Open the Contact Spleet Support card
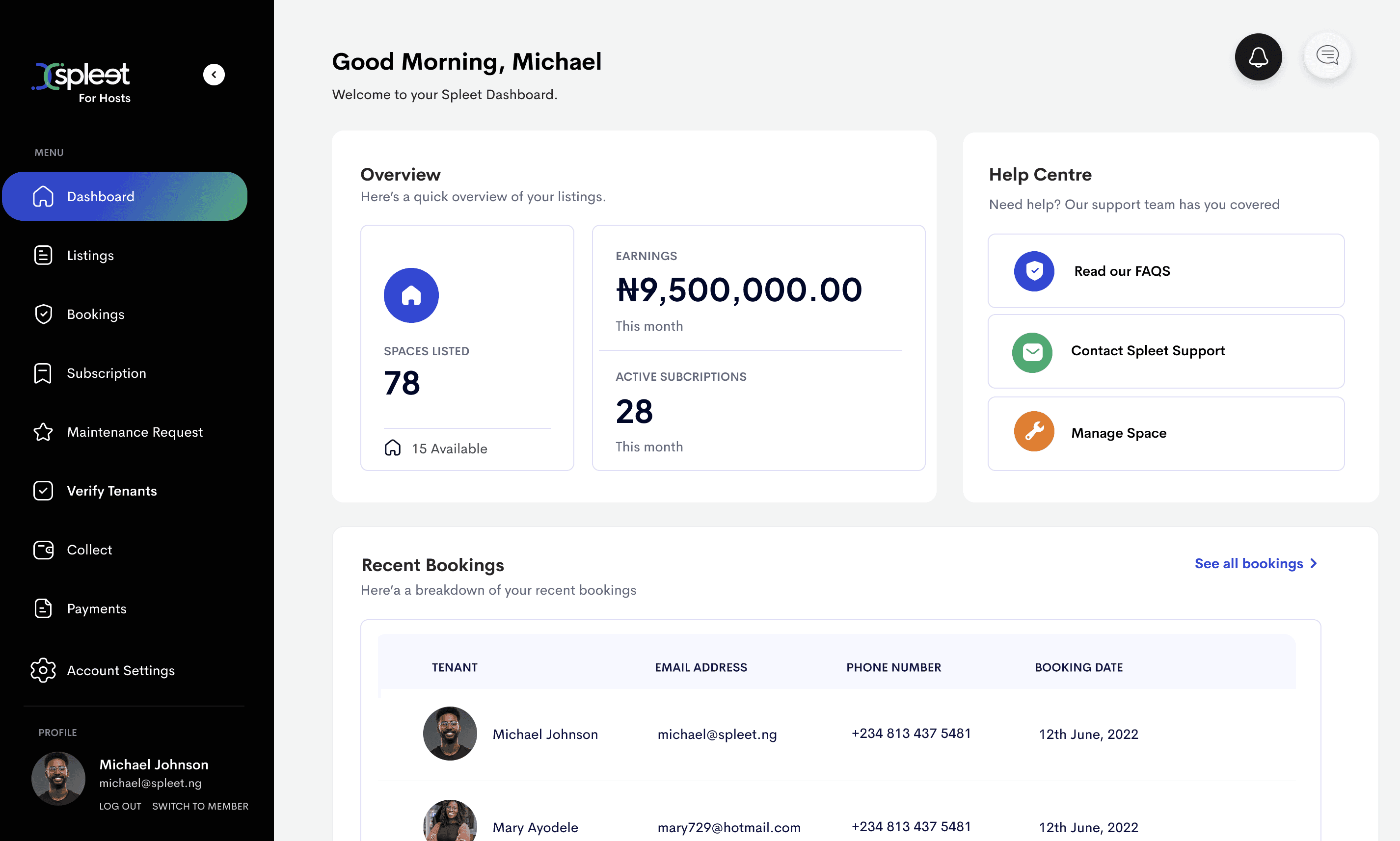The height and width of the screenshot is (841, 1400). click(x=1166, y=351)
